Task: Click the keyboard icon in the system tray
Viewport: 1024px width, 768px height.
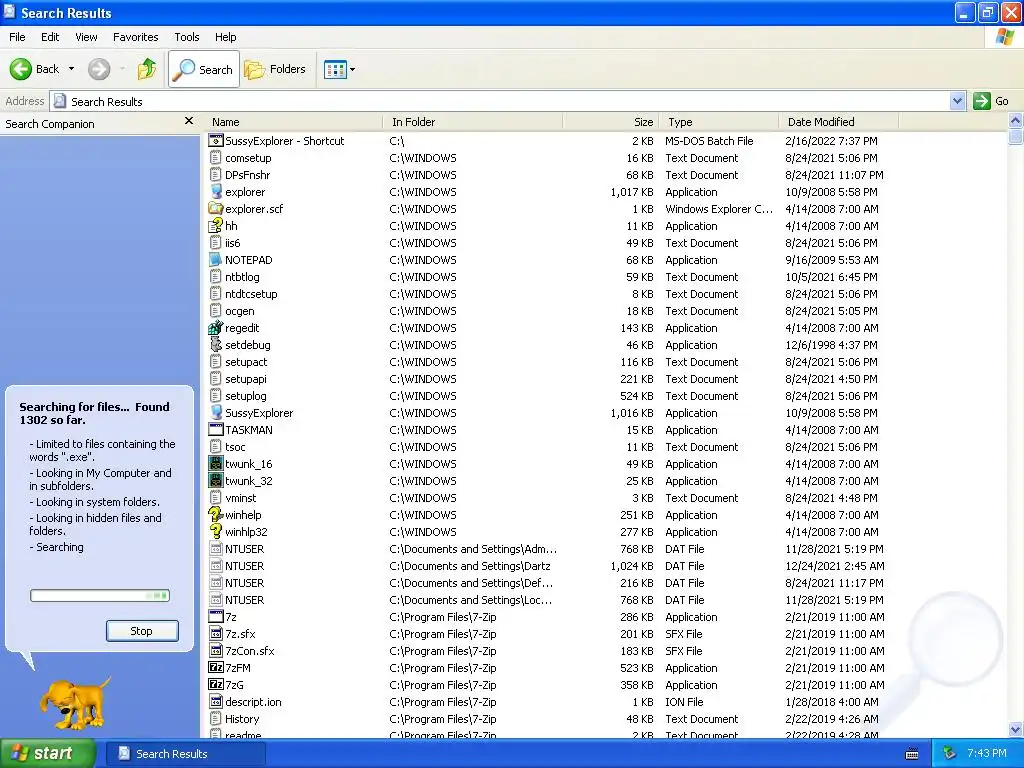Action: [x=912, y=754]
